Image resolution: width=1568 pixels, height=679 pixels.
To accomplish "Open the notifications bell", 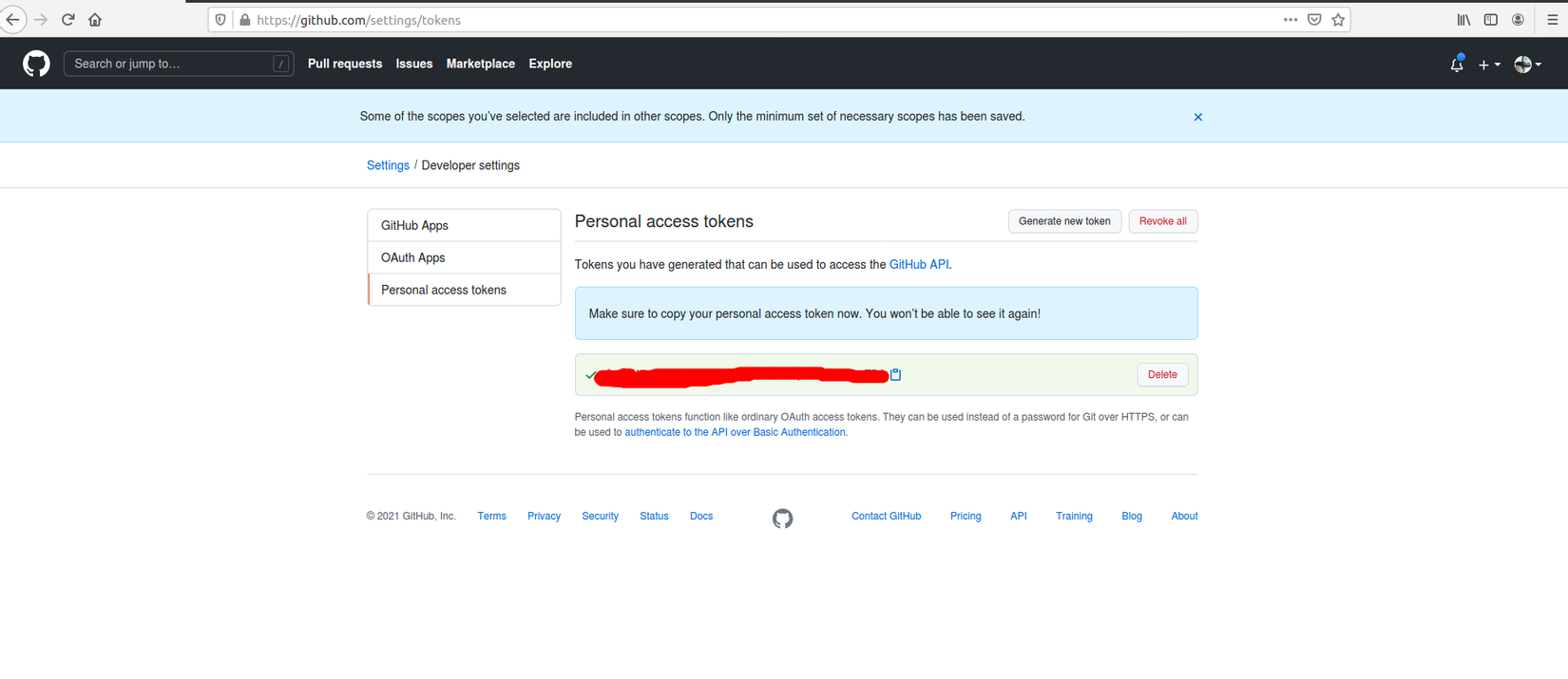I will pos(1456,65).
